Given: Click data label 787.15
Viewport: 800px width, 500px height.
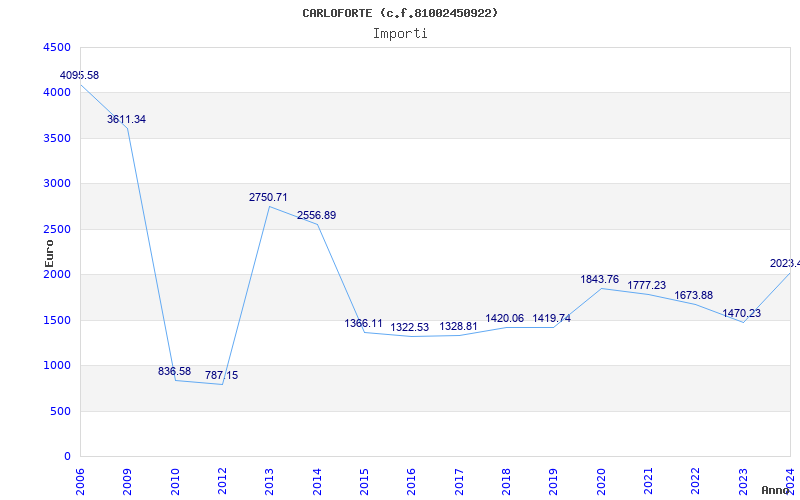Looking at the screenshot, I should pos(221,376).
